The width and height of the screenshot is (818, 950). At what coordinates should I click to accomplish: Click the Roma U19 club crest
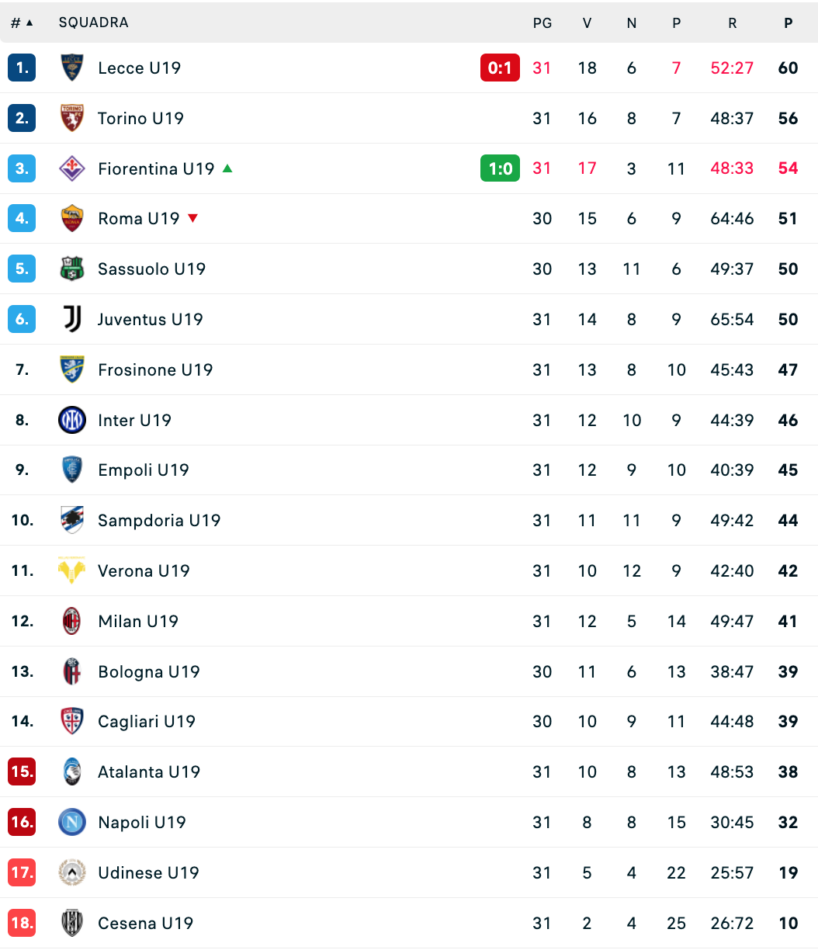pyautogui.click(x=72, y=219)
